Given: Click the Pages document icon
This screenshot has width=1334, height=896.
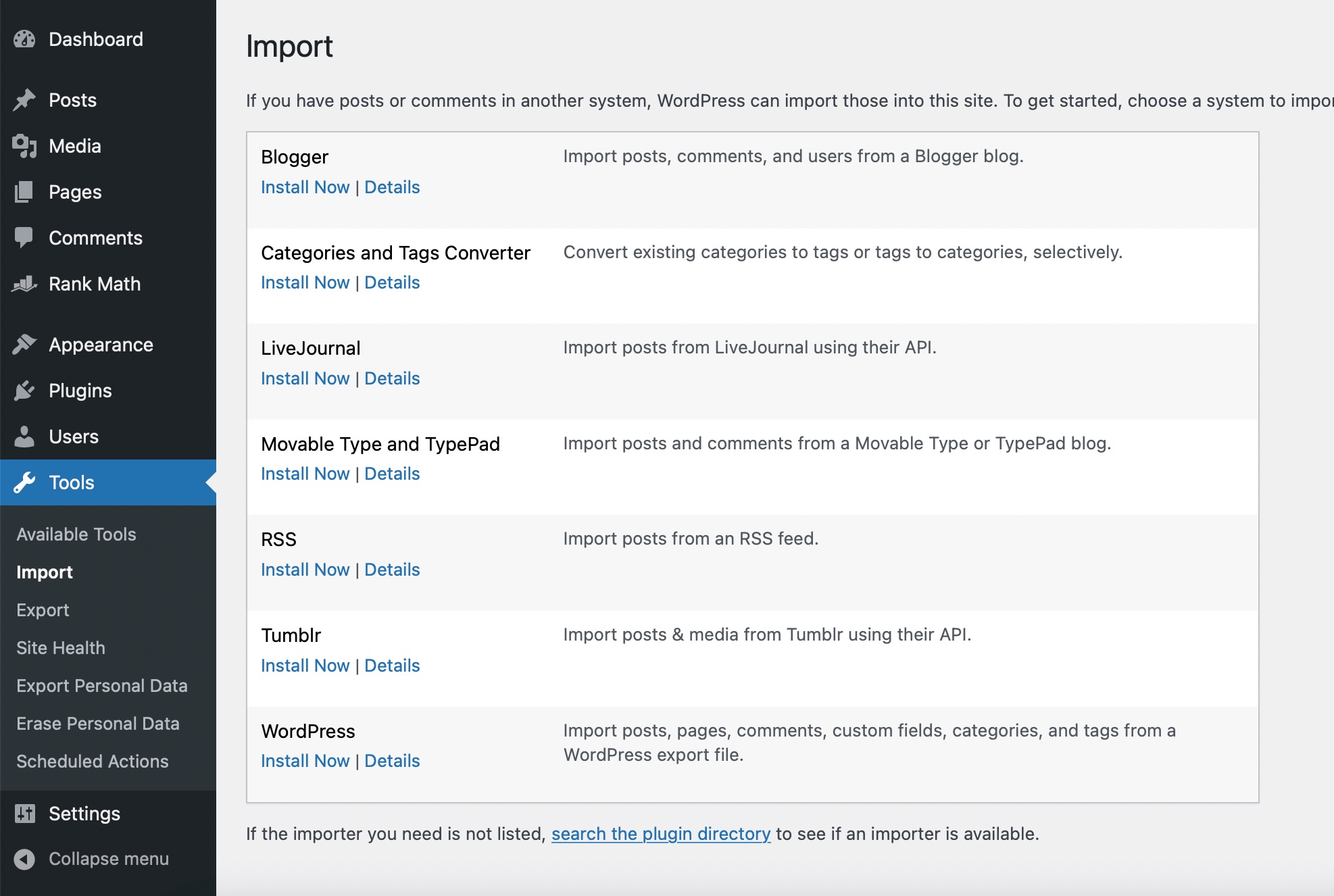Looking at the screenshot, I should pos(24,192).
